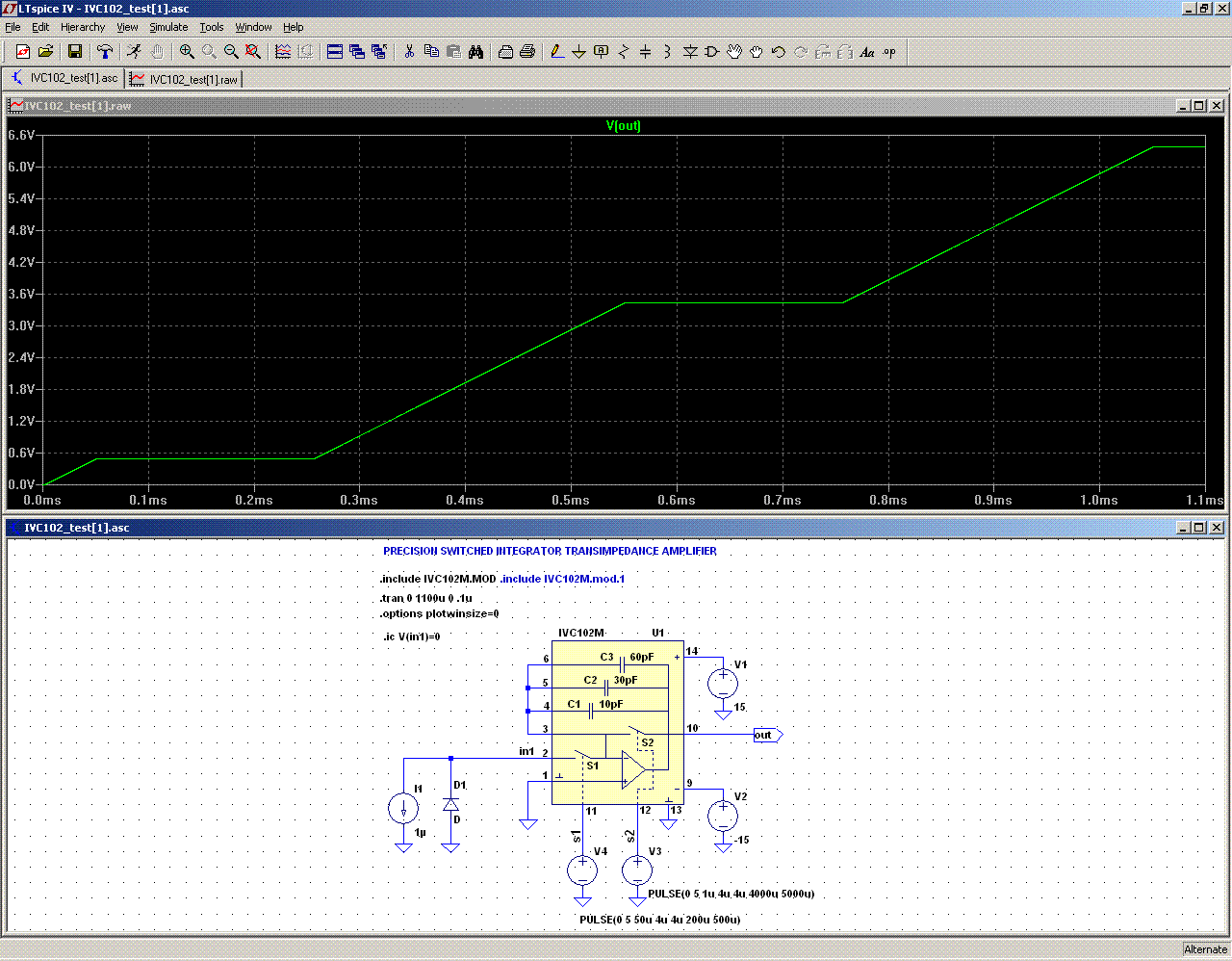Click the schematic title 'PRECISION SWITCHED INTEGRATOR' text
Image resolution: width=1232 pixels, height=961 pixels.
pyautogui.click(x=550, y=552)
